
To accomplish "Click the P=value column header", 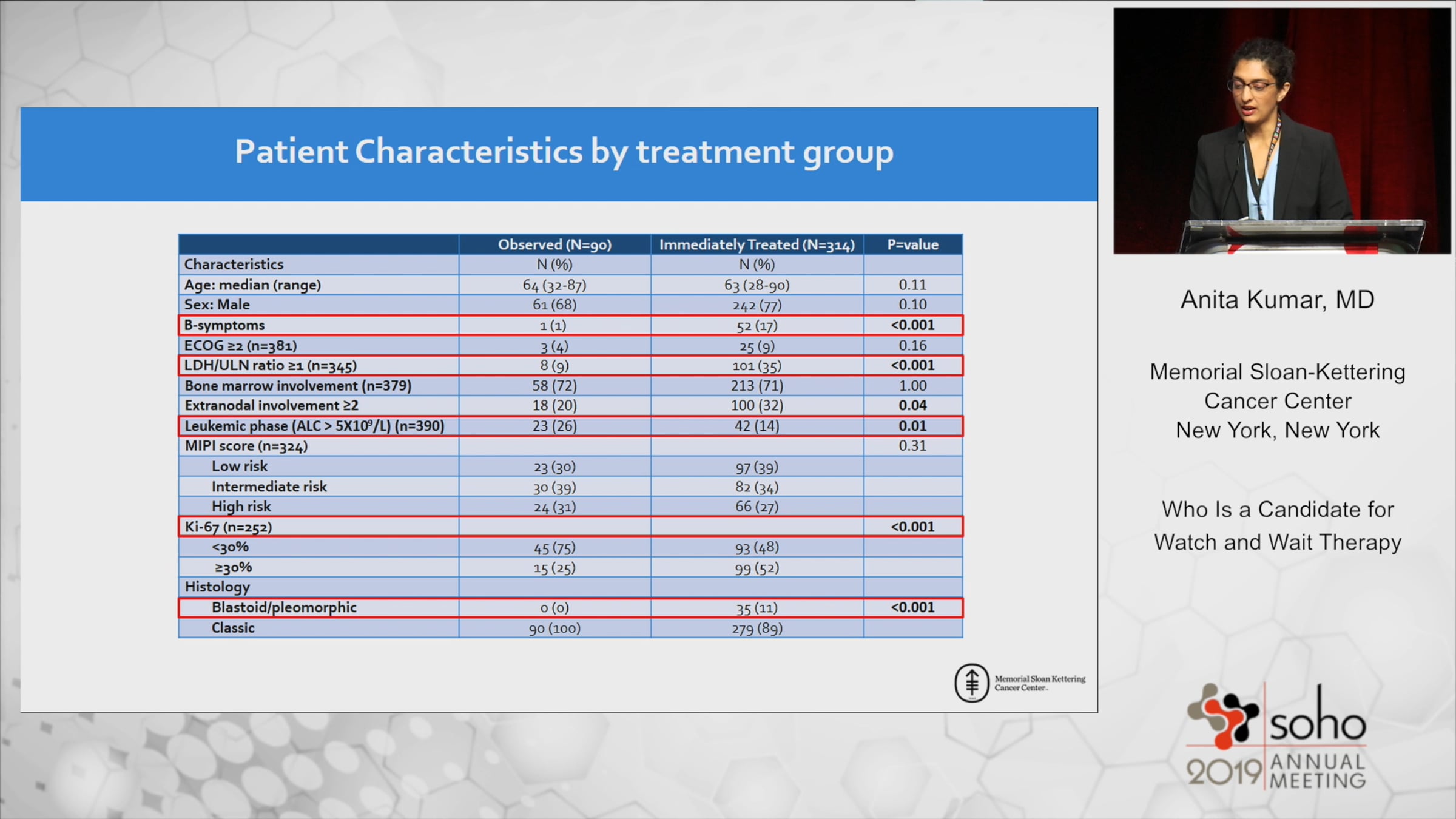I will [x=912, y=244].
